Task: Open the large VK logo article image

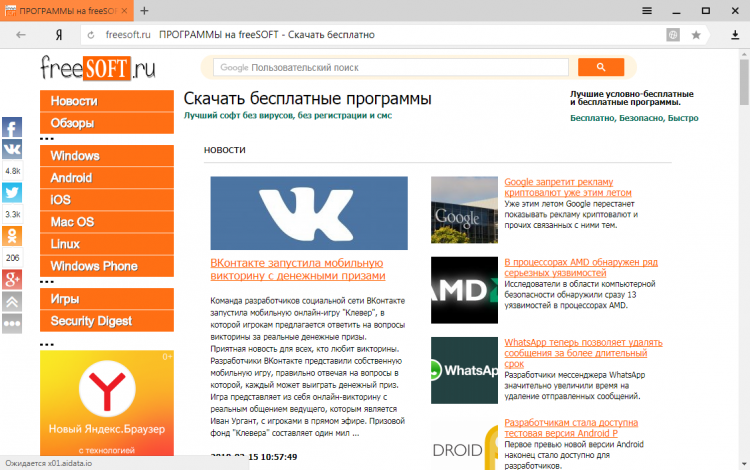Action: coord(309,213)
